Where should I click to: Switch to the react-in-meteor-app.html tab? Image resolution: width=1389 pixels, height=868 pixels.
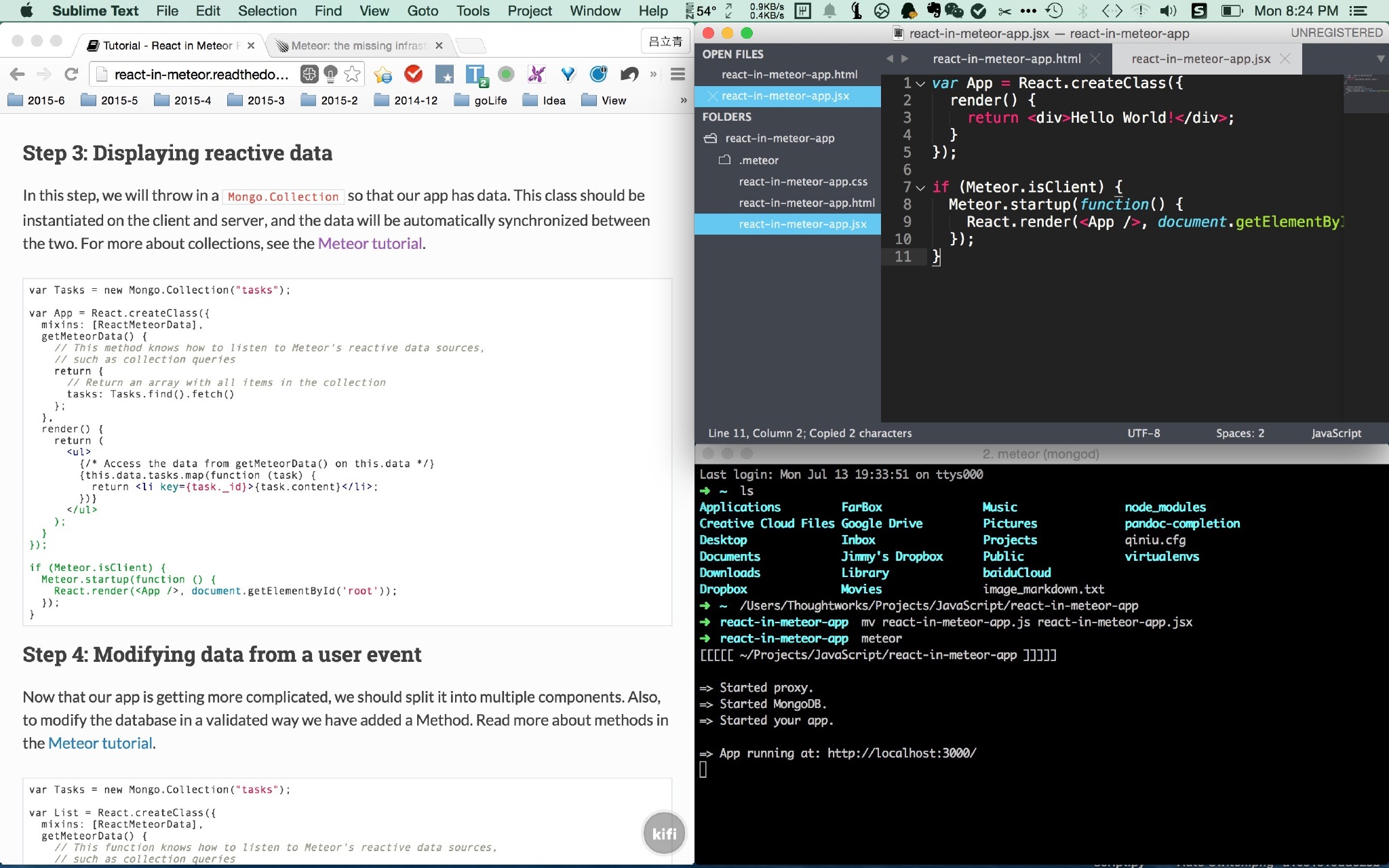tap(1009, 59)
